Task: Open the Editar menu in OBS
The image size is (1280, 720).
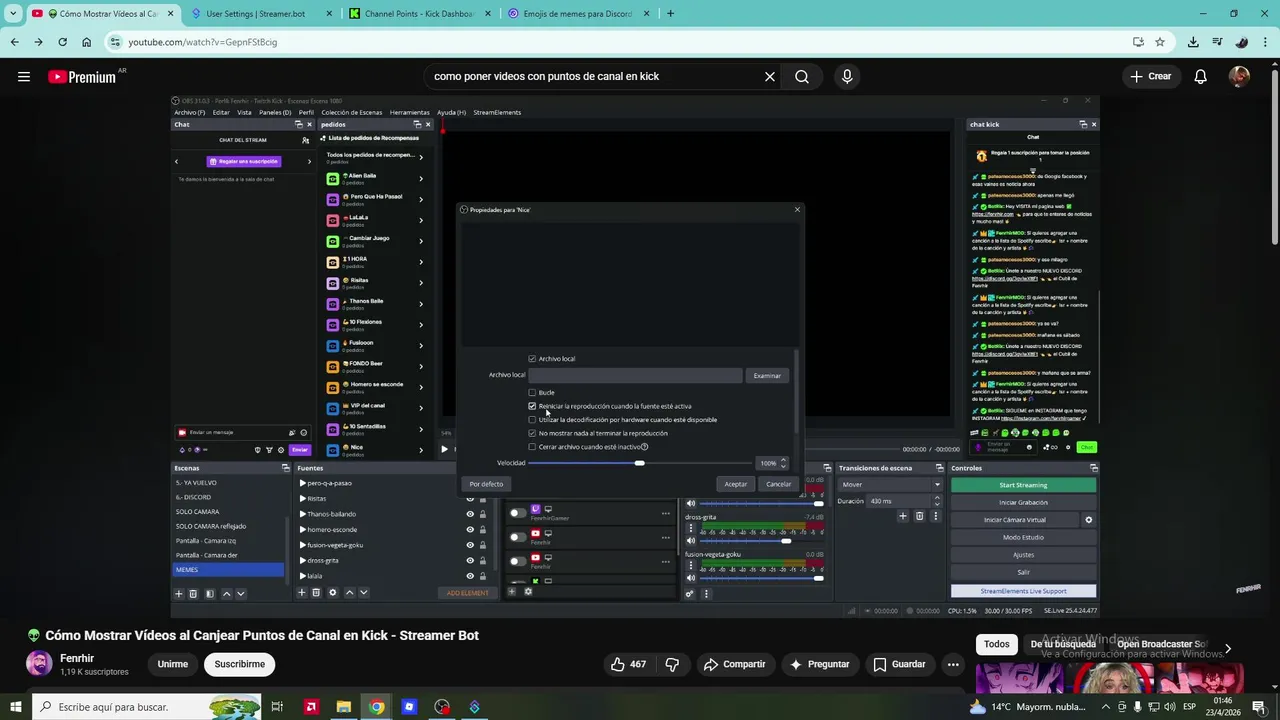Action: [221, 112]
